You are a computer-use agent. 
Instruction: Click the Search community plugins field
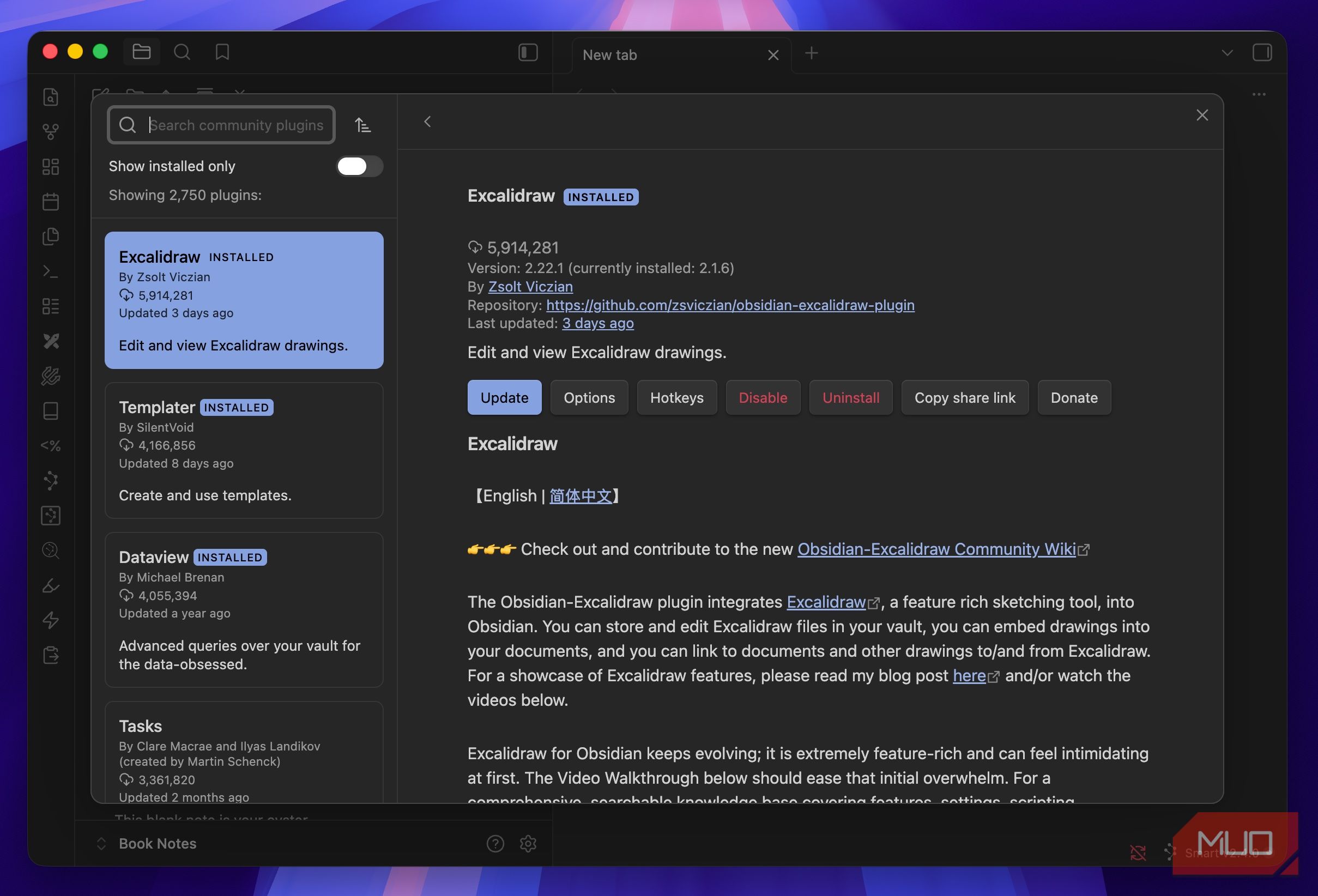(221, 125)
